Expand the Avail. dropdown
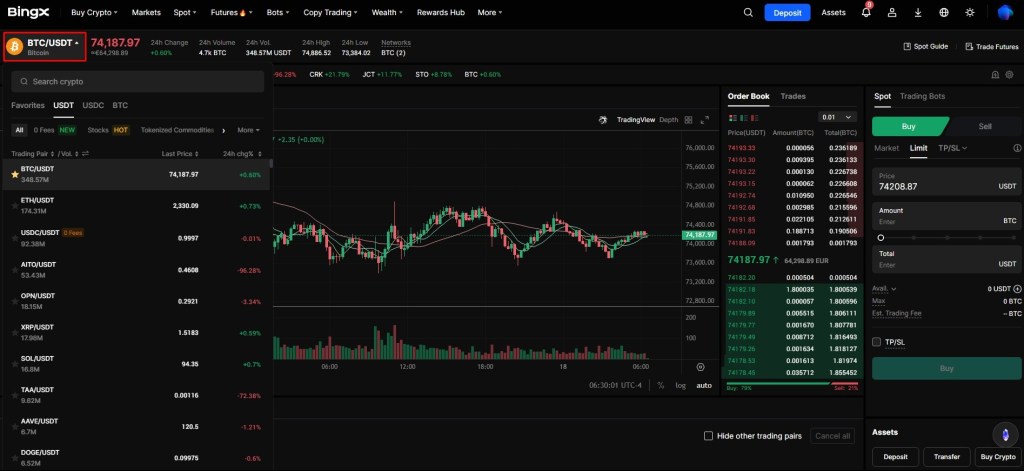This screenshot has width=1024, height=471. pos(884,289)
